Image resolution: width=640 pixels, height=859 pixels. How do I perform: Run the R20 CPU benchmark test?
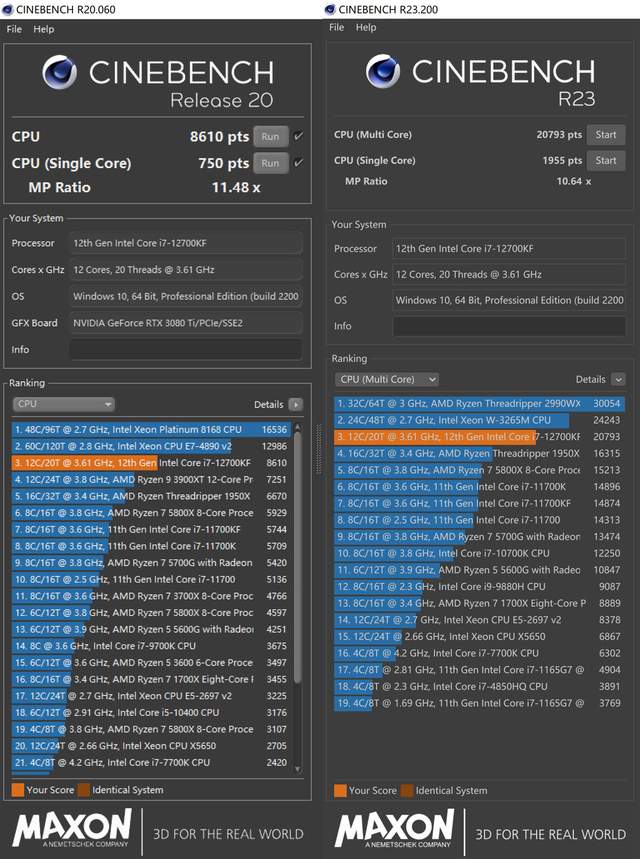[x=270, y=136]
